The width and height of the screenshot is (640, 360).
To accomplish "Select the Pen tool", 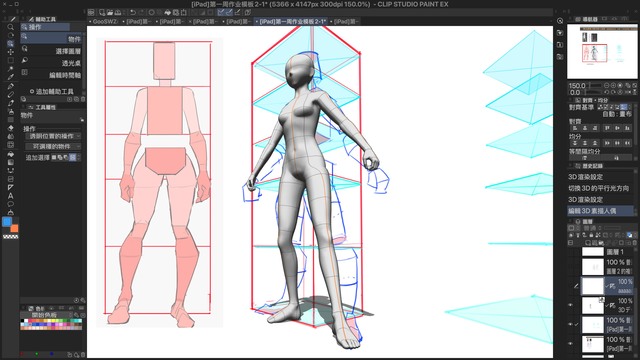I will pos(11,86).
